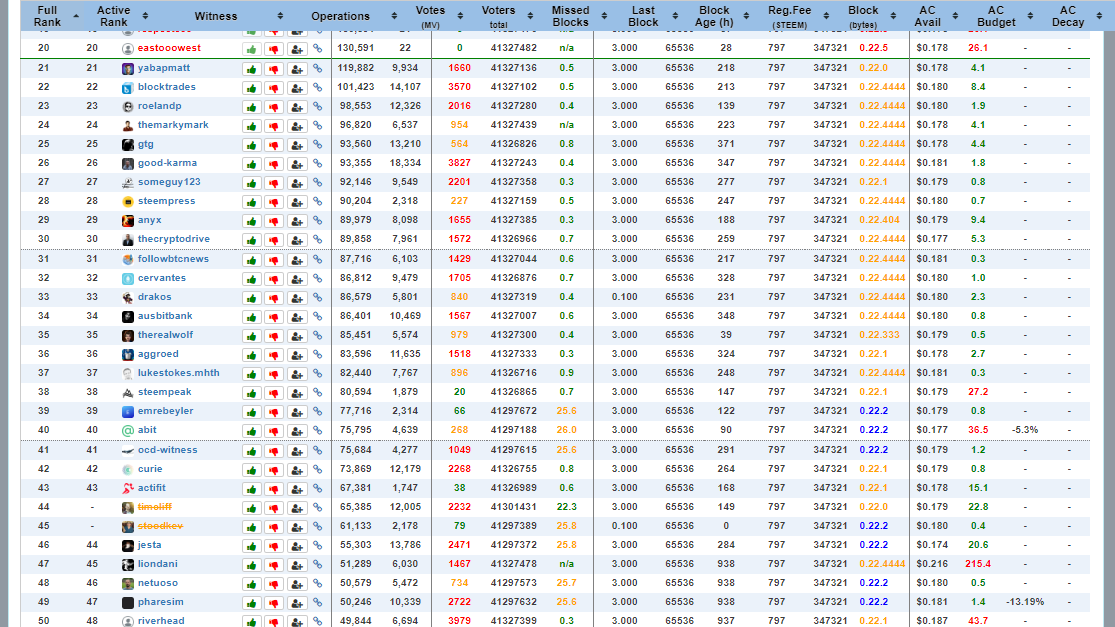Sort table by Block Age (h) header
1115x627 pixels.
pos(714,16)
